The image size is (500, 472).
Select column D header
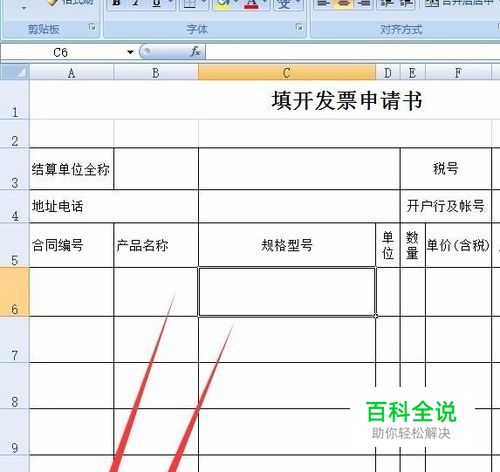click(388, 72)
